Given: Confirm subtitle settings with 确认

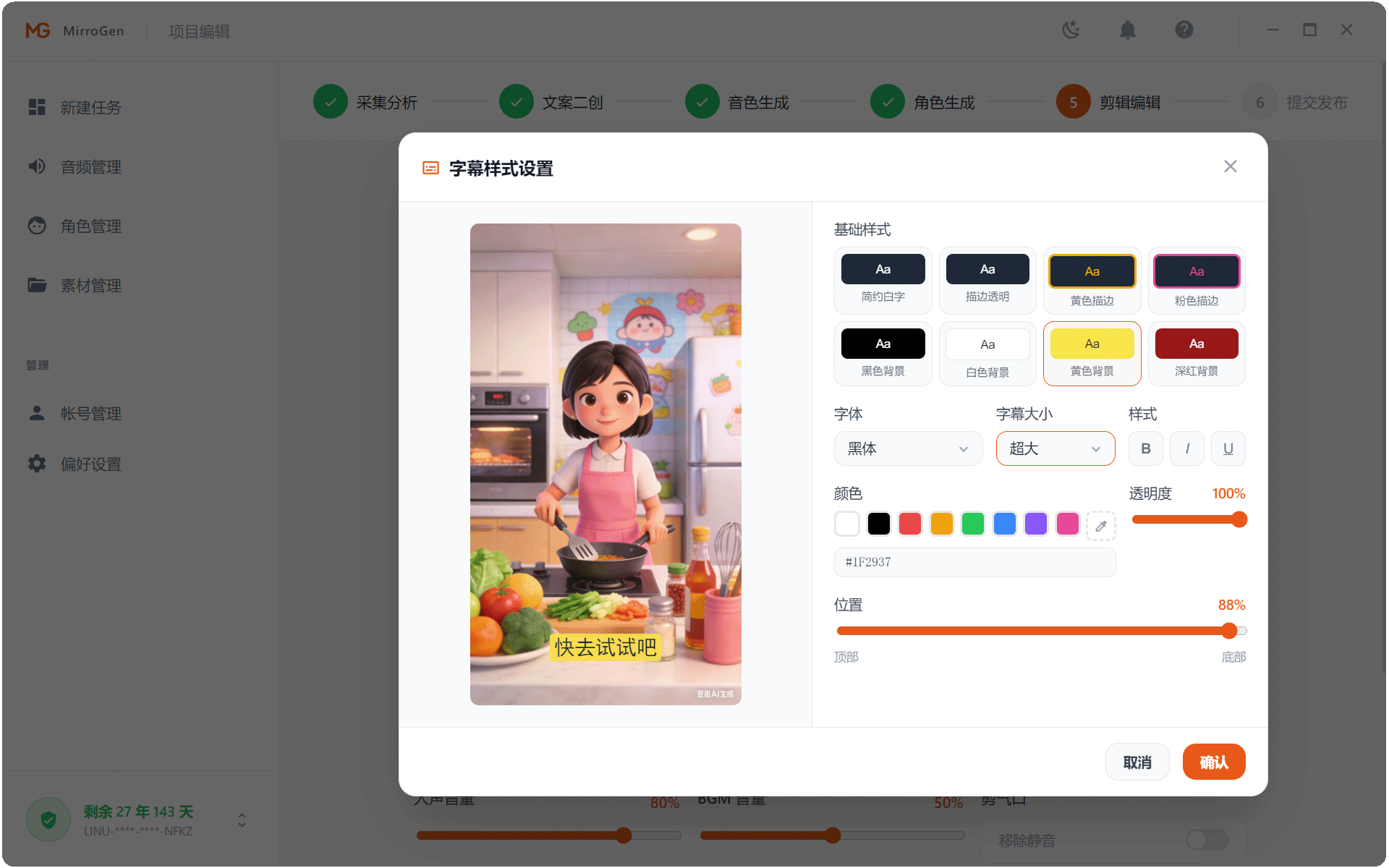Looking at the screenshot, I should click(1213, 761).
